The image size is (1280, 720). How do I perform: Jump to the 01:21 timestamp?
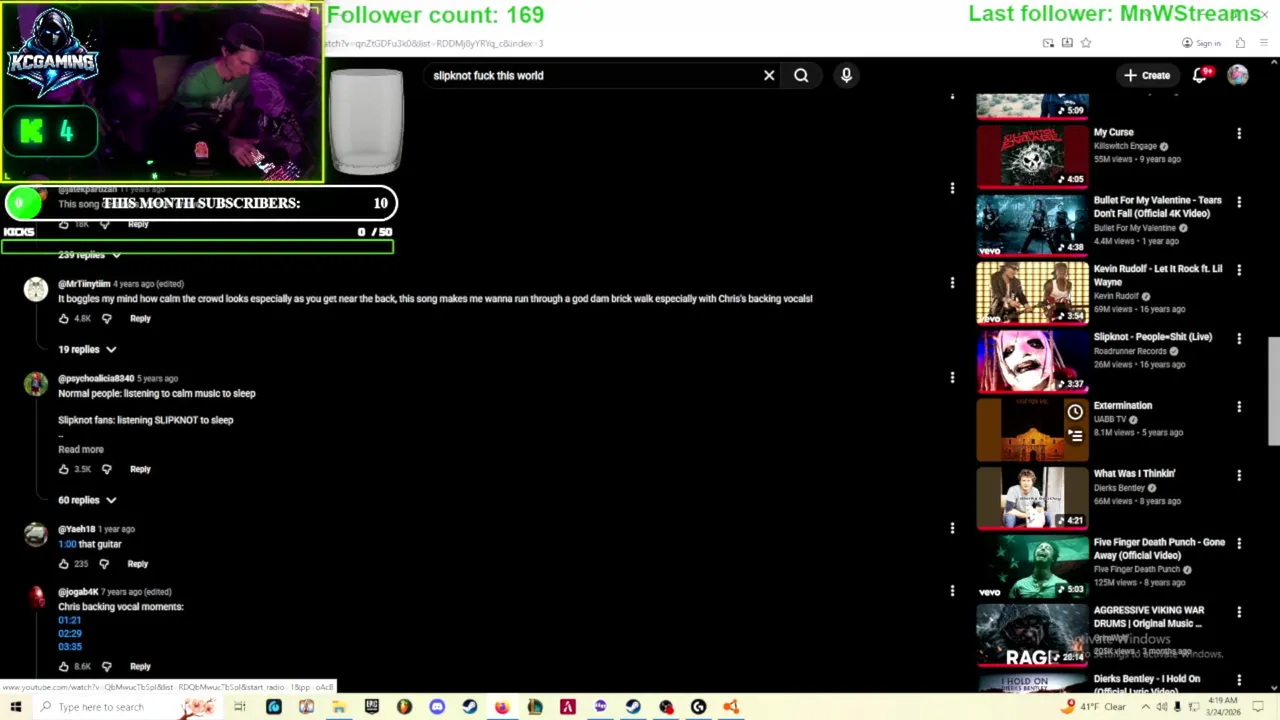point(69,620)
